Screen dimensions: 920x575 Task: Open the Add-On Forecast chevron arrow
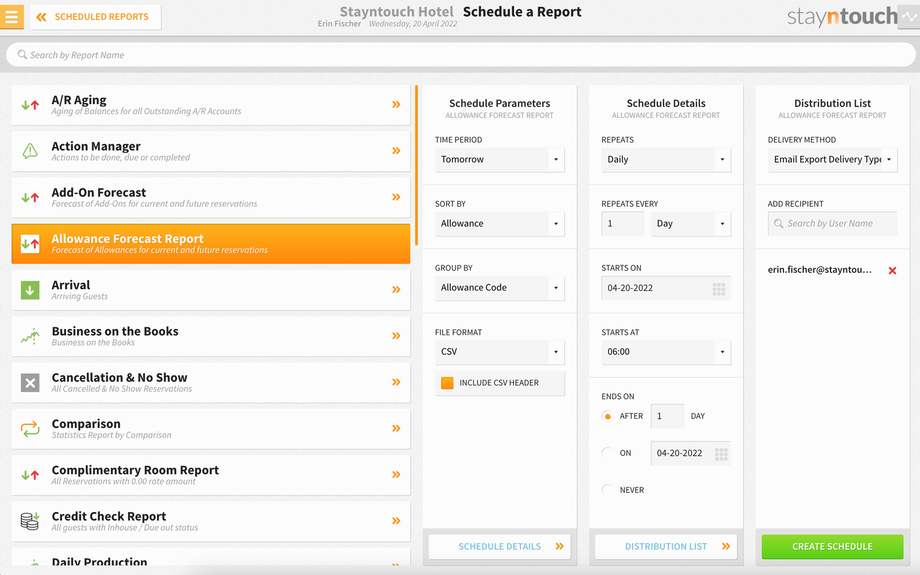click(397, 197)
